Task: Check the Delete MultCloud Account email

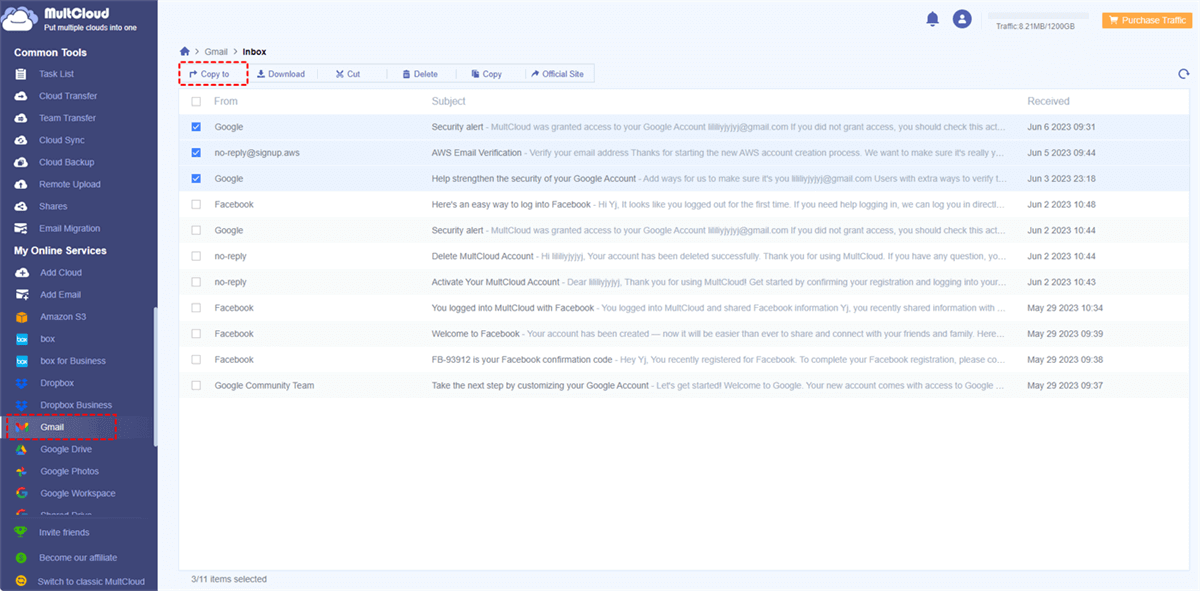Action: pos(196,256)
